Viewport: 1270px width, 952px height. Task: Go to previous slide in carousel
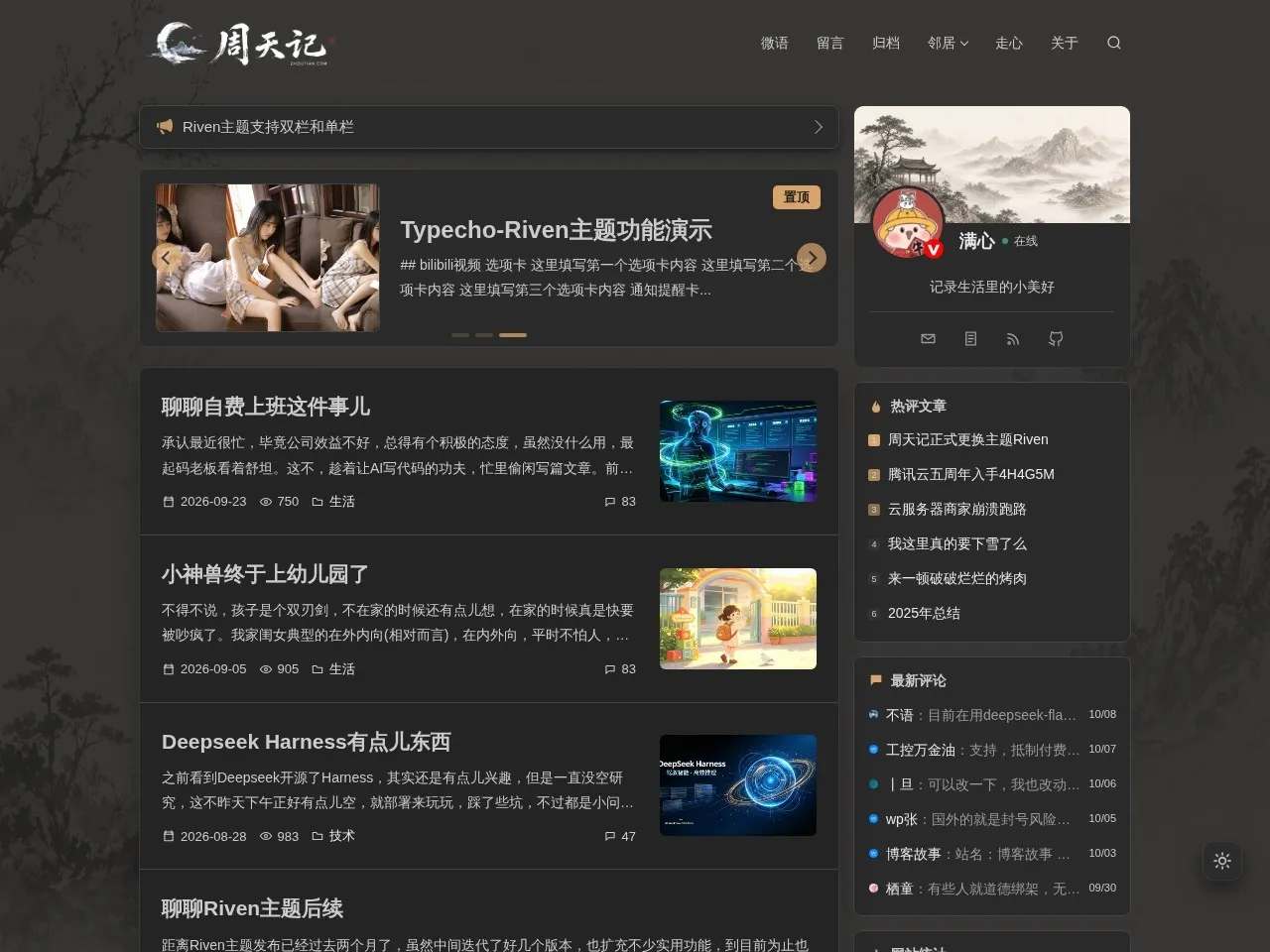pyautogui.click(x=166, y=258)
